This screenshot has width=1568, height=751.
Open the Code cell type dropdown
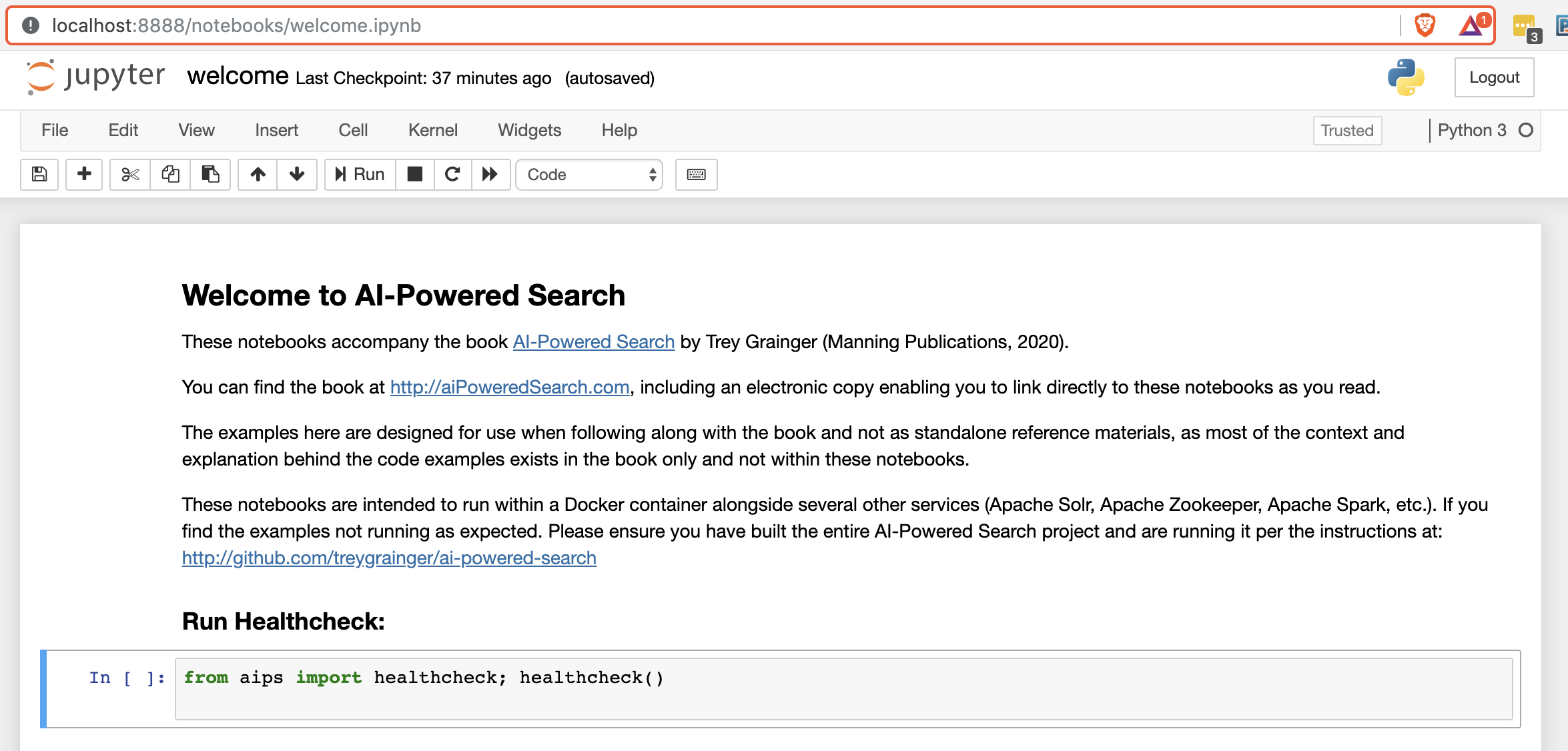[x=588, y=174]
